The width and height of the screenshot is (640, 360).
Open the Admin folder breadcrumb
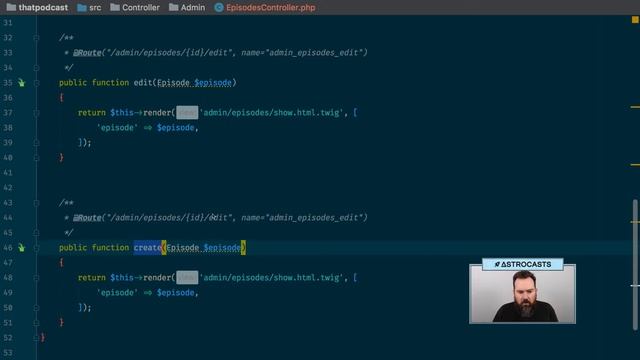(x=187, y=7)
